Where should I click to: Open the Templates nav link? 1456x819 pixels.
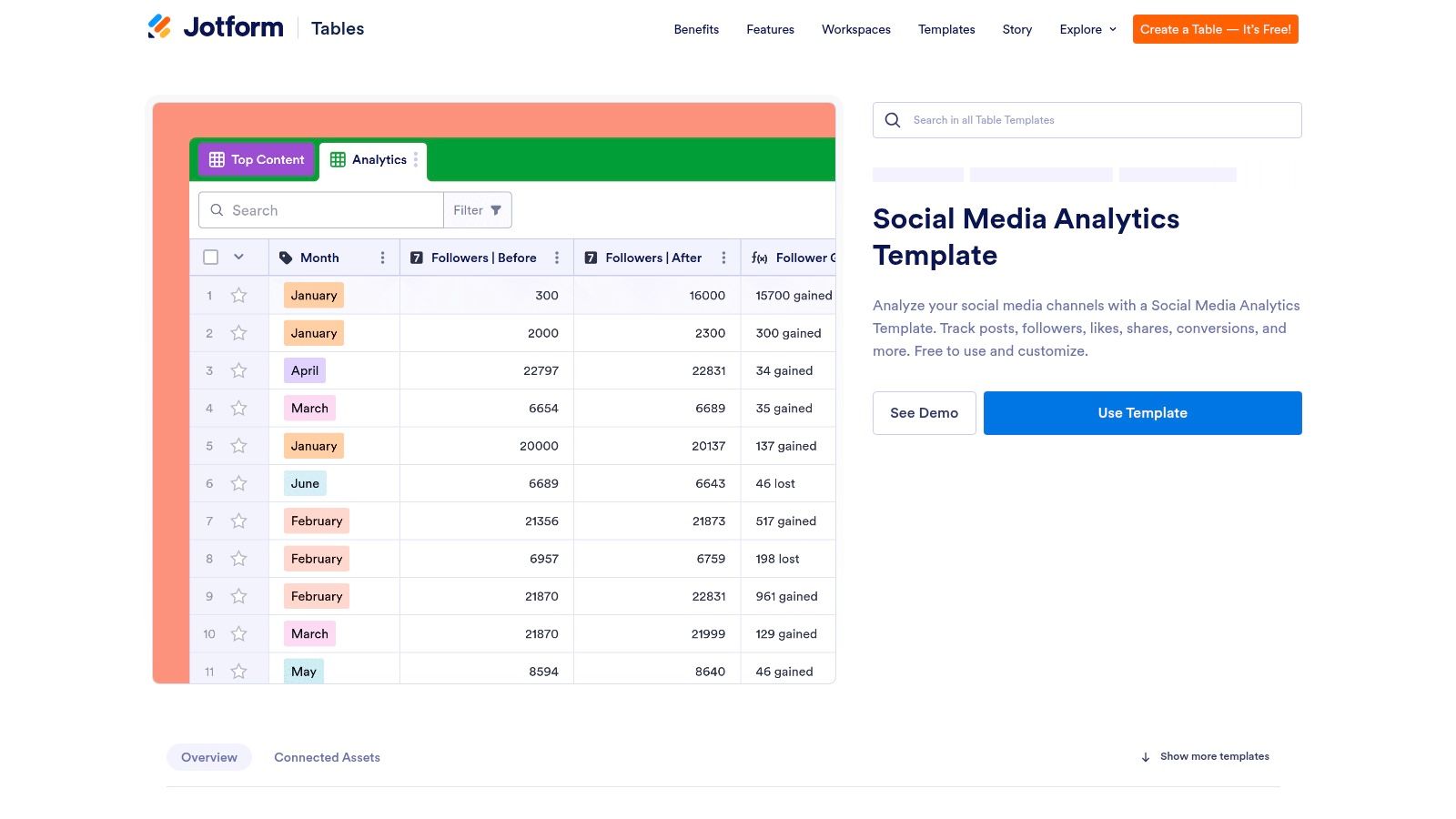click(x=946, y=29)
